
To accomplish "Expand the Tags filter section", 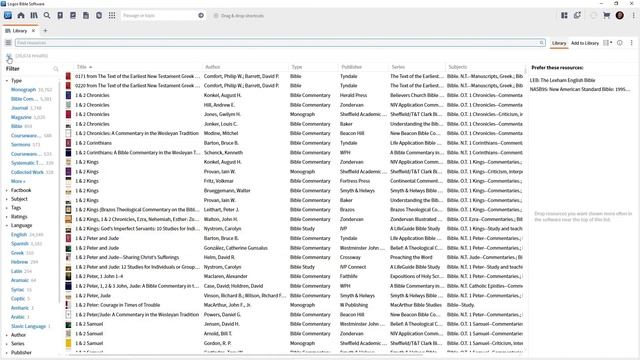I will (x=7, y=208).
